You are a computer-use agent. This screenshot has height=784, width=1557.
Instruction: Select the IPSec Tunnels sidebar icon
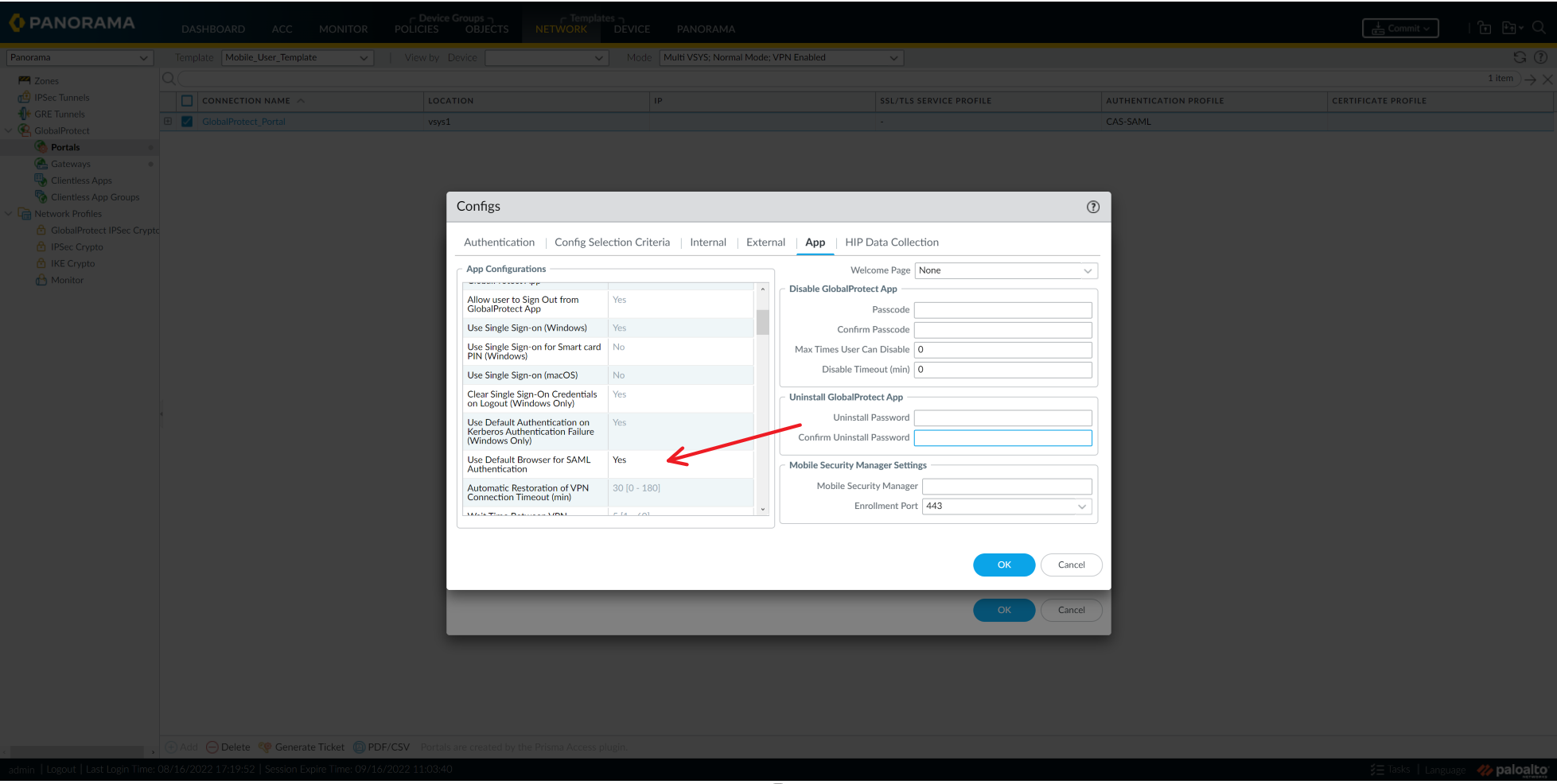pyautogui.click(x=25, y=97)
